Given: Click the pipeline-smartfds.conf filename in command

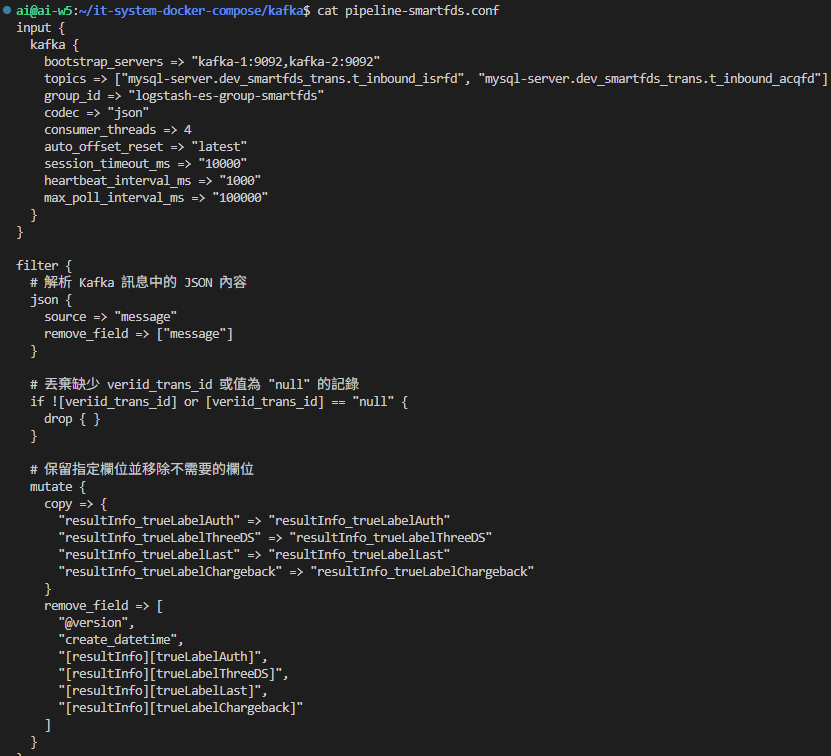Looking at the screenshot, I should (423, 11).
